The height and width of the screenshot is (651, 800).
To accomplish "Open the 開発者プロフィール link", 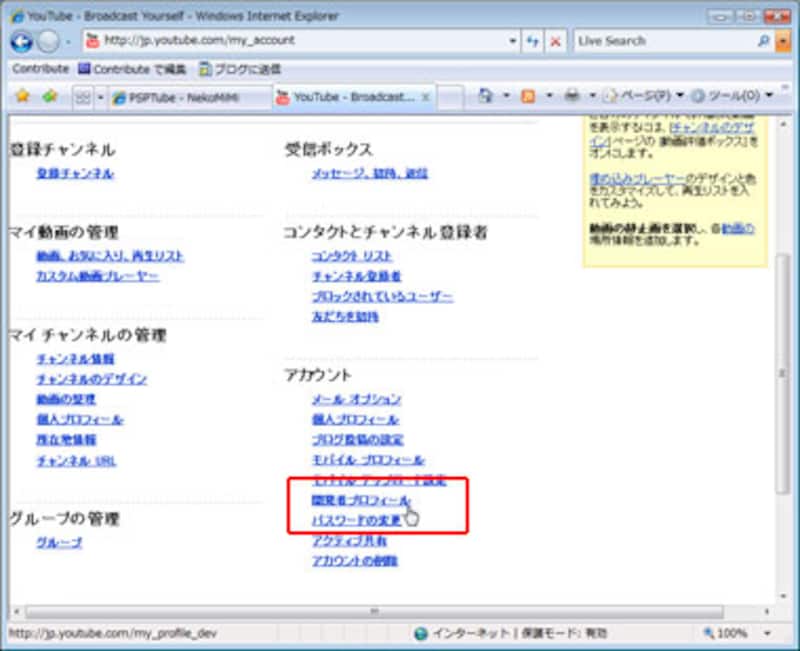I will 361,500.
